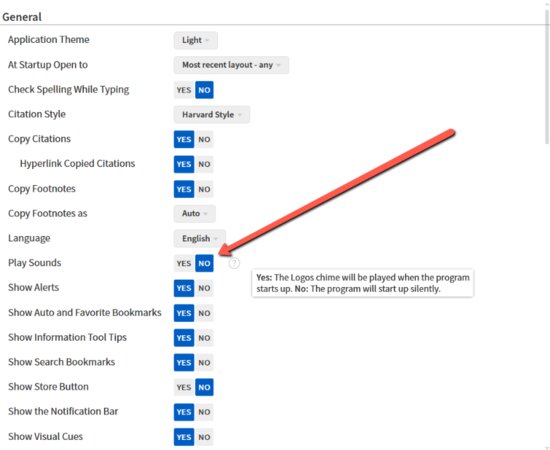Screen dimensions: 550x450
Task: Set Show Visual Cues to NO
Action: (x=204, y=437)
